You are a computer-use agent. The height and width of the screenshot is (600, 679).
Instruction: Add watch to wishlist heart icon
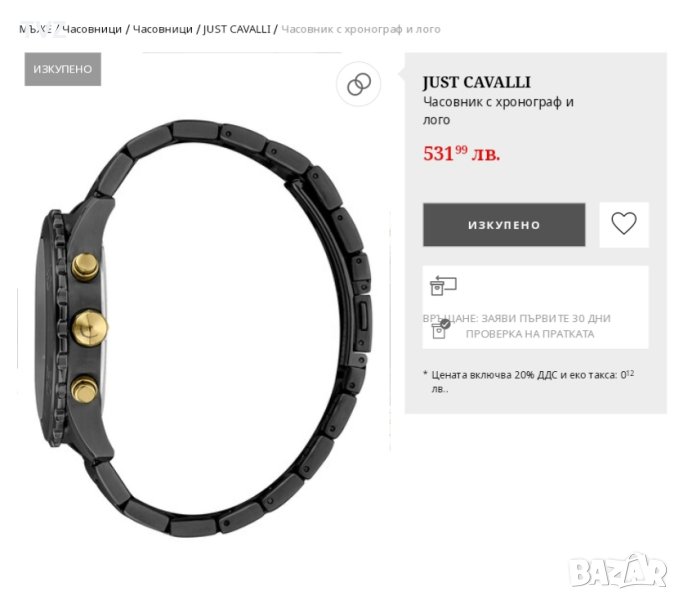point(624,224)
